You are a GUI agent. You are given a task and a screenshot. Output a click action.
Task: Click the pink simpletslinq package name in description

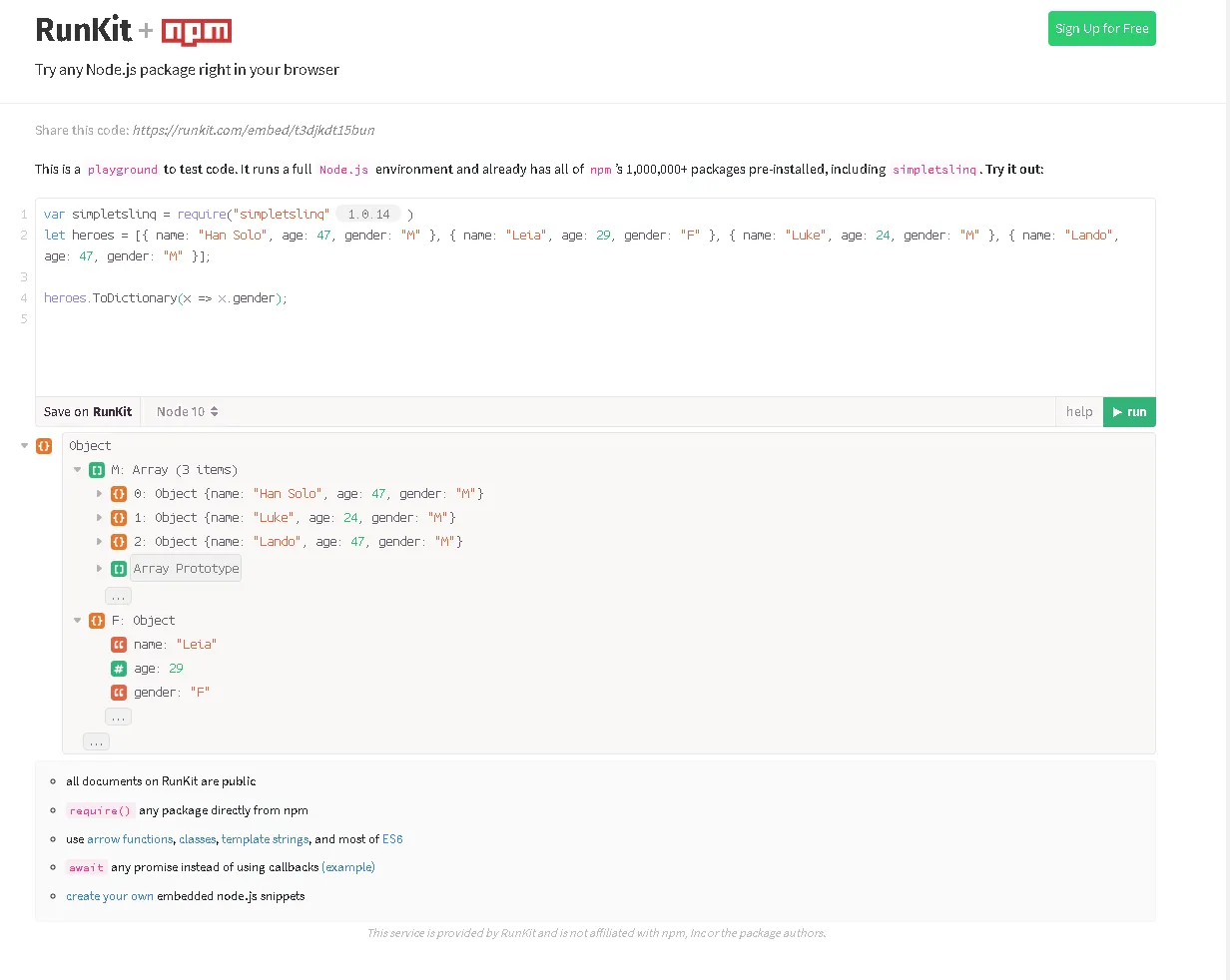(934, 170)
